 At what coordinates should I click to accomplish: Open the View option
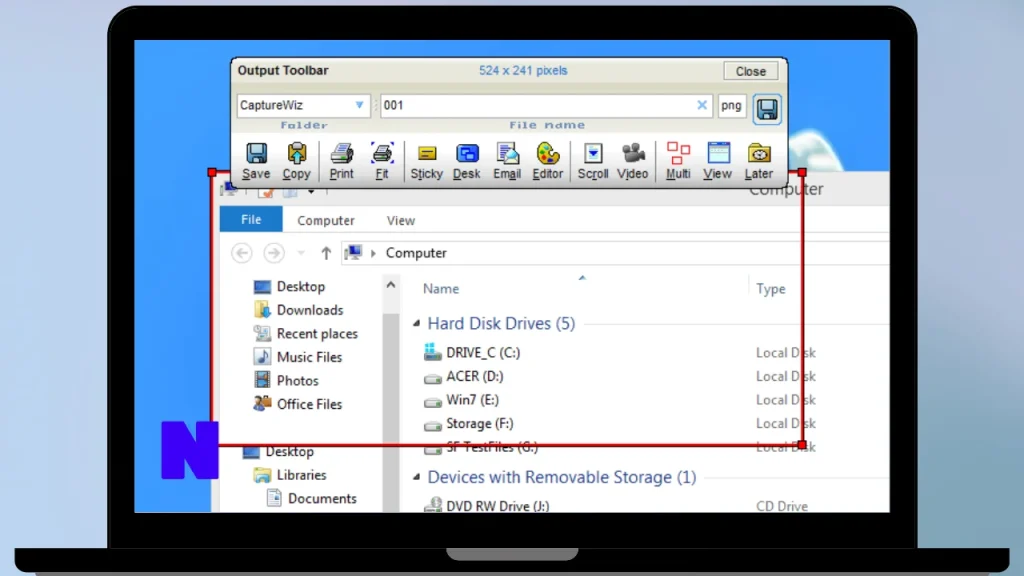717,161
